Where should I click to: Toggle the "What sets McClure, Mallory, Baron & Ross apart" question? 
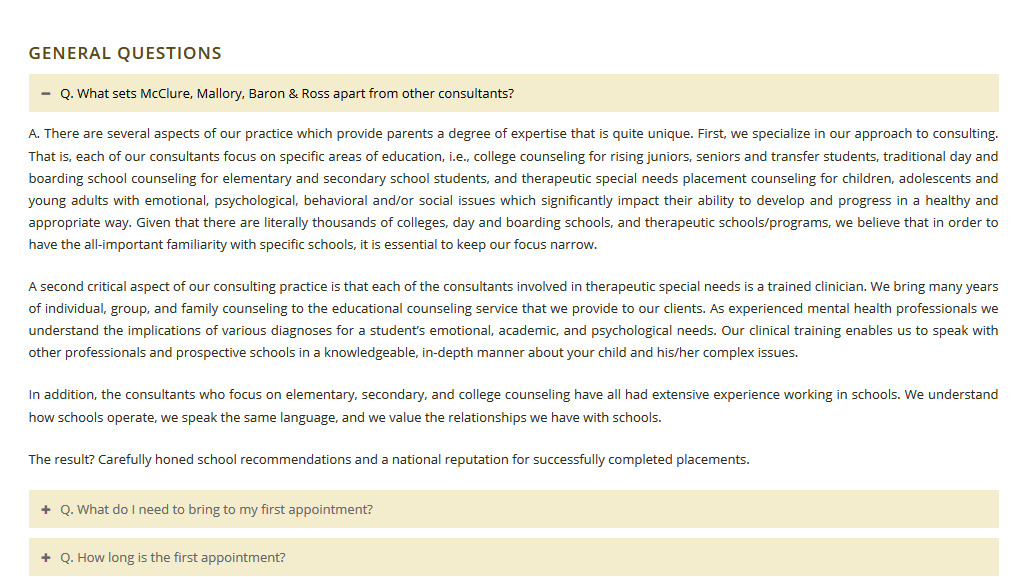(513, 93)
